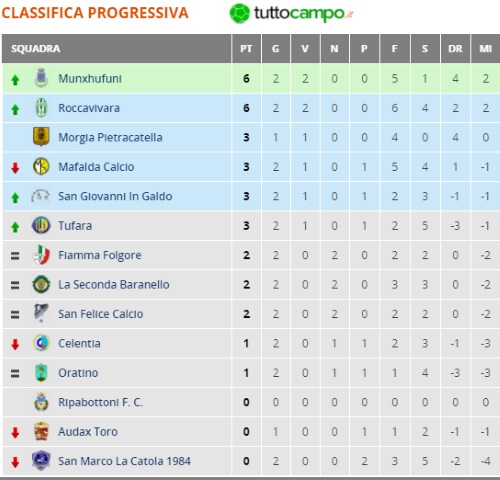Open Ripabottoni F. C. team link

[100, 402]
